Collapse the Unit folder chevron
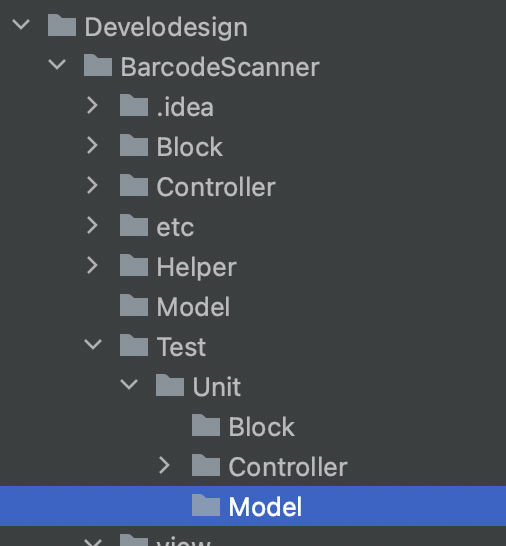This screenshot has height=546, width=506. tap(129, 384)
